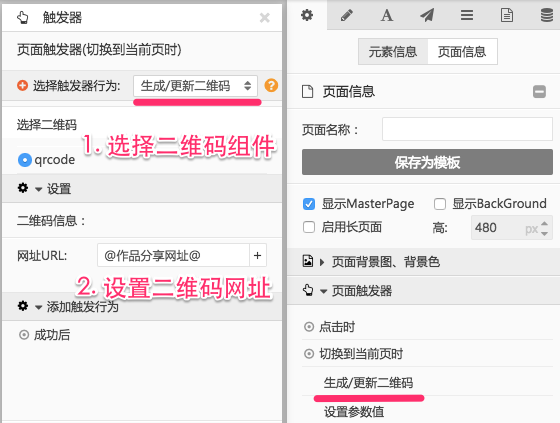Switch to the 页面信息 tab

pyautogui.click(x=462, y=52)
